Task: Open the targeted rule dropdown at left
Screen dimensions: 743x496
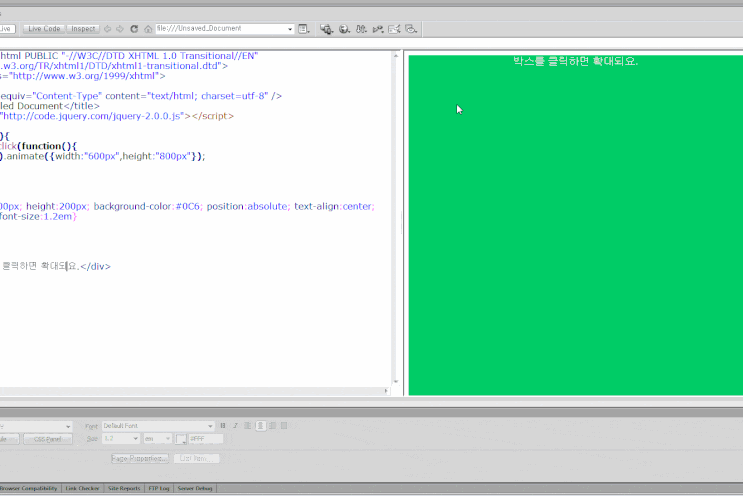Action: point(36,426)
